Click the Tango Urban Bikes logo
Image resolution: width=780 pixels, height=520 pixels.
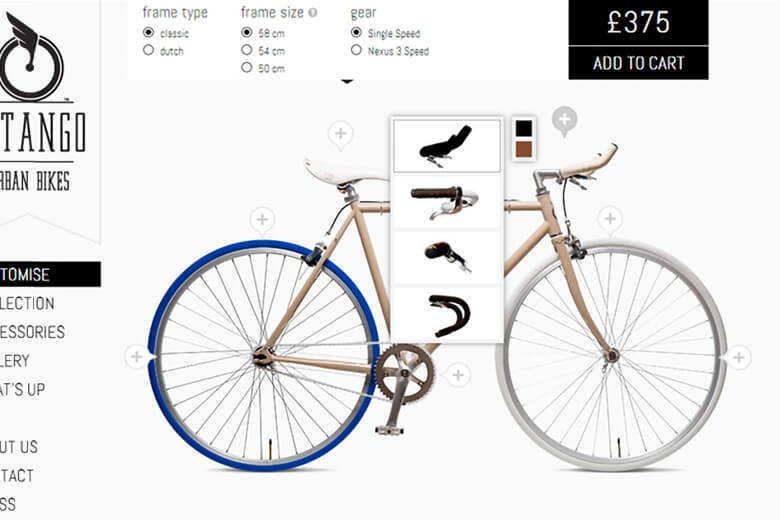tap(40, 102)
